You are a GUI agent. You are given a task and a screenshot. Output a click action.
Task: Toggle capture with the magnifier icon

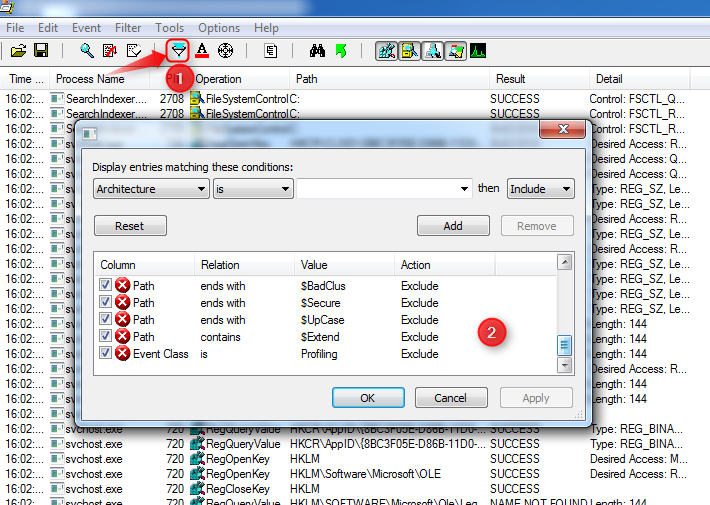86,51
